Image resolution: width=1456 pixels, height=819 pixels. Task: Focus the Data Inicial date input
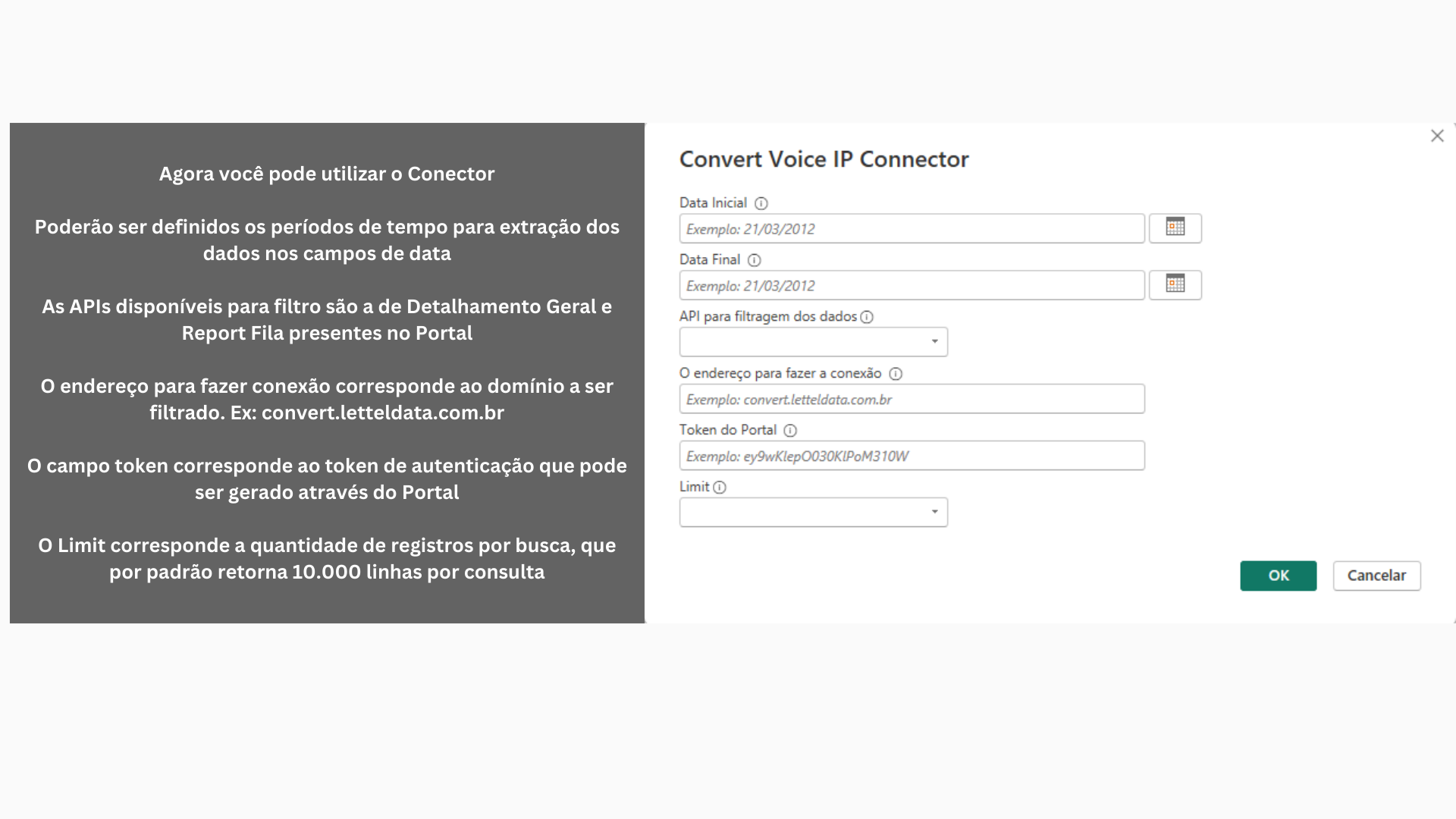click(912, 228)
